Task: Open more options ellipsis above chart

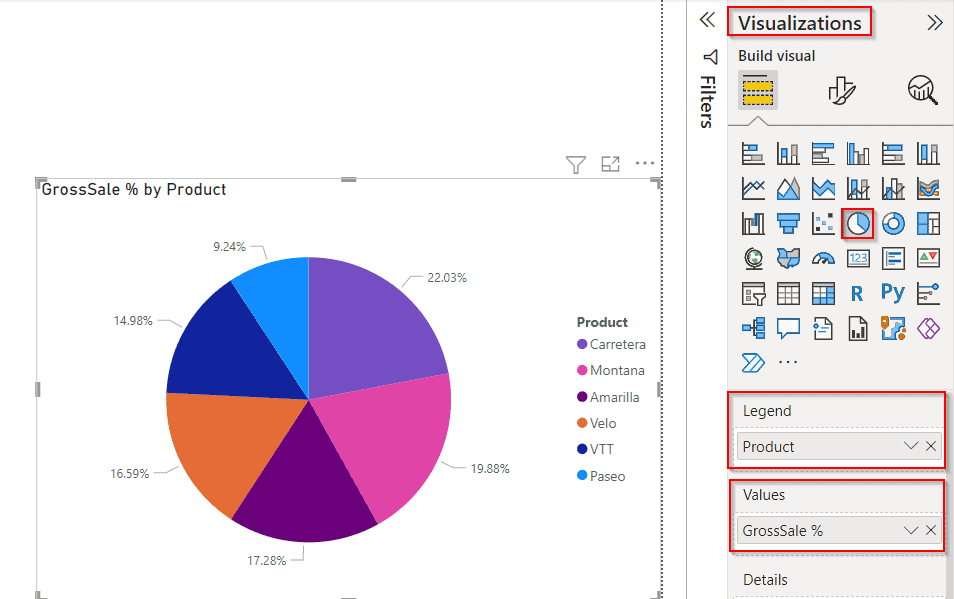Action: (x=644, y=163)
